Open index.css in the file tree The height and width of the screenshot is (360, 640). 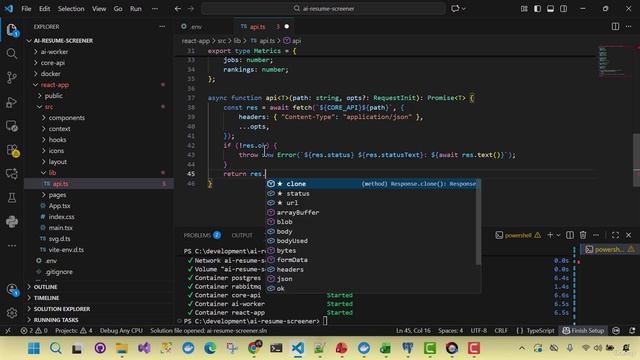click(x=61, y=217)
